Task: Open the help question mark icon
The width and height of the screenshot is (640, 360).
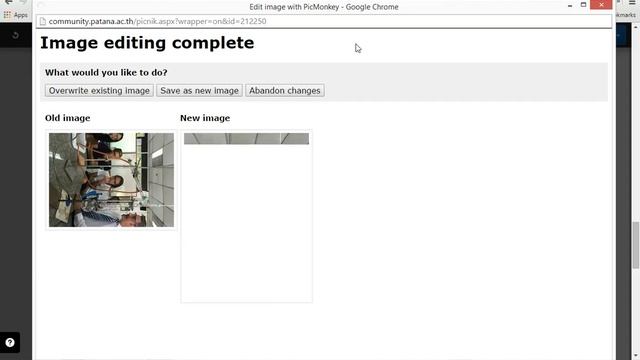Action: pyautogui.click(x=10, y=343)
